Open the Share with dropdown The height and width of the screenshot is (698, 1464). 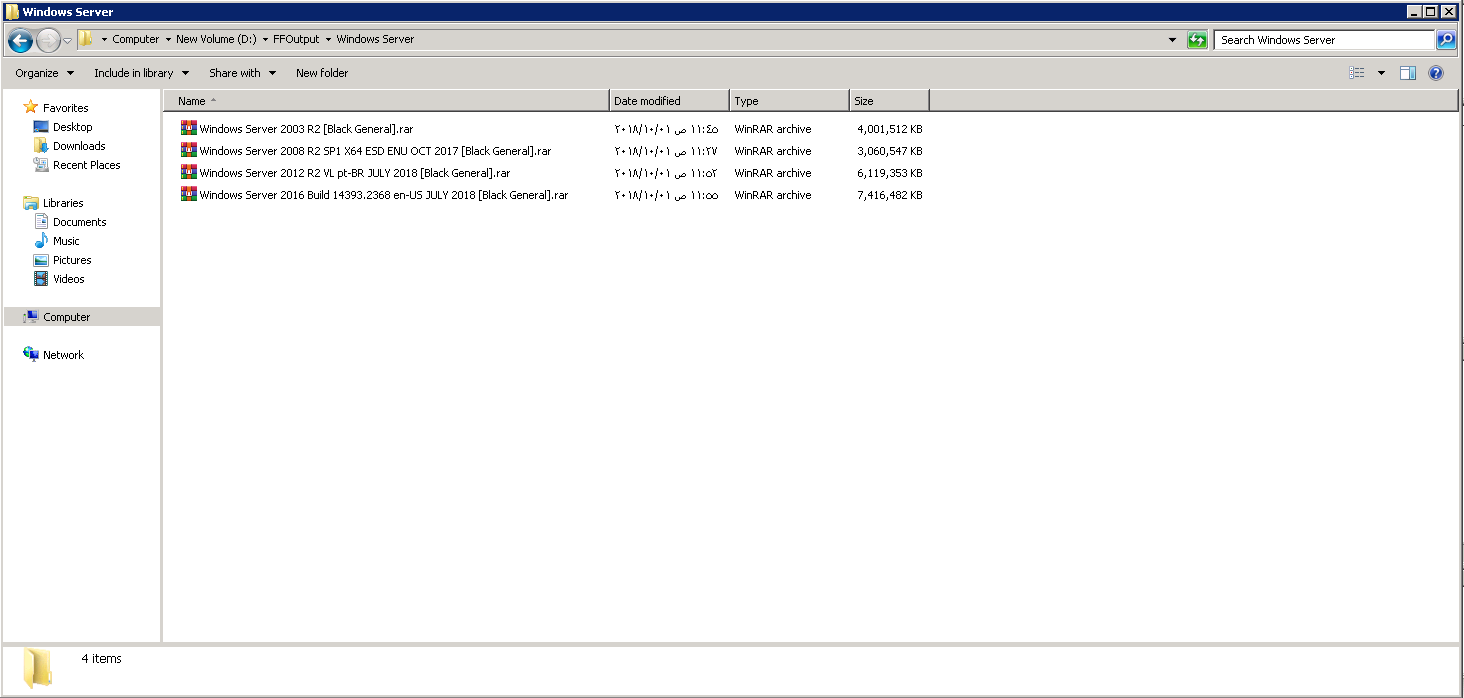tap(242, 73)
